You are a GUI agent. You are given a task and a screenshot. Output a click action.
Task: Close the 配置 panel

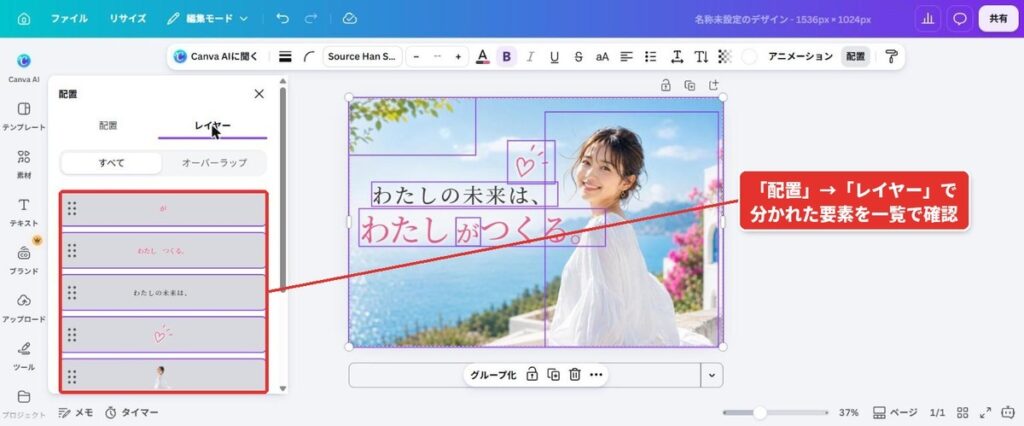259,94
